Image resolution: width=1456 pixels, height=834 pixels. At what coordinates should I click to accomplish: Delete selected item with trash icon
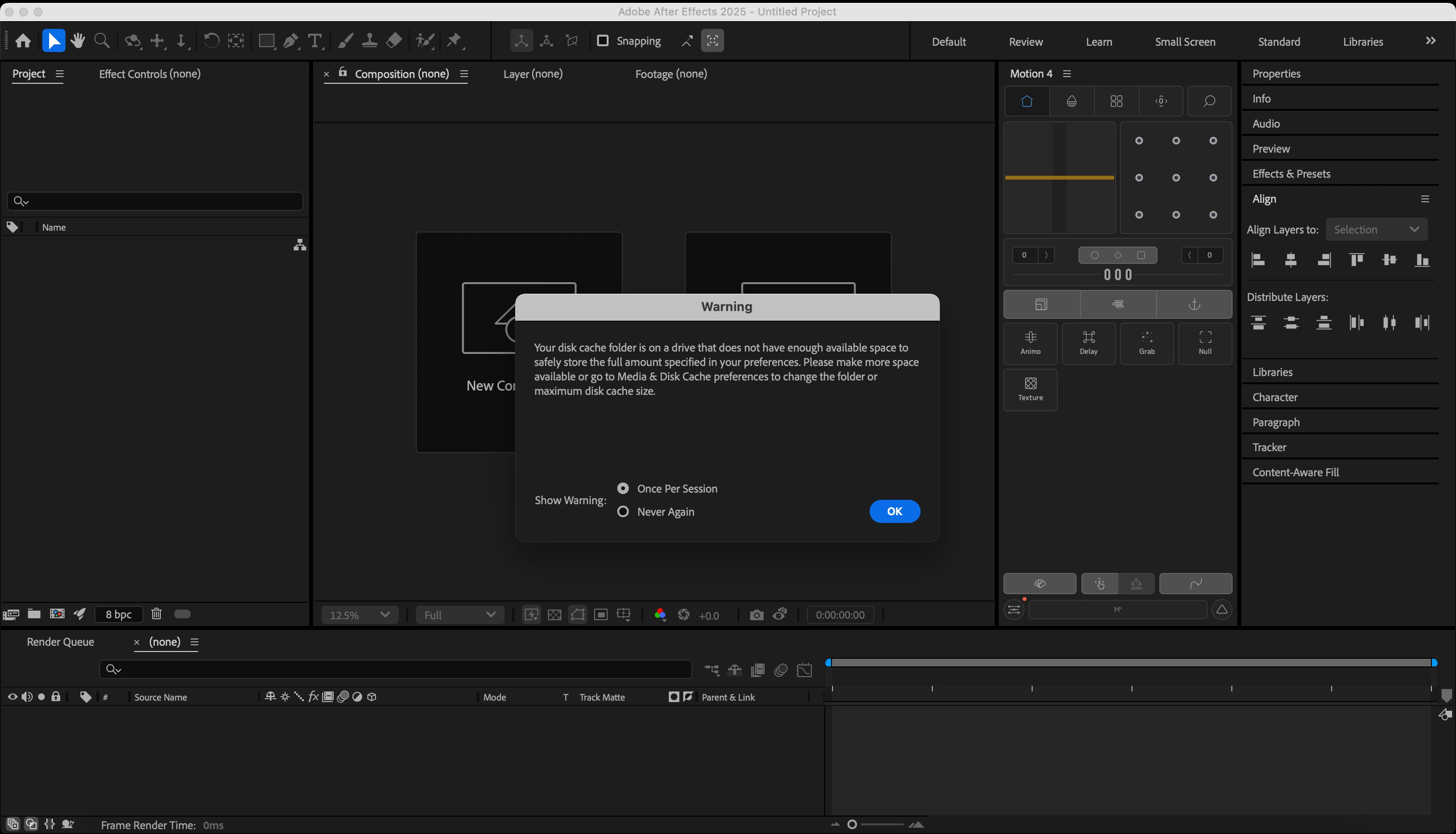click(x=156, y=614)
